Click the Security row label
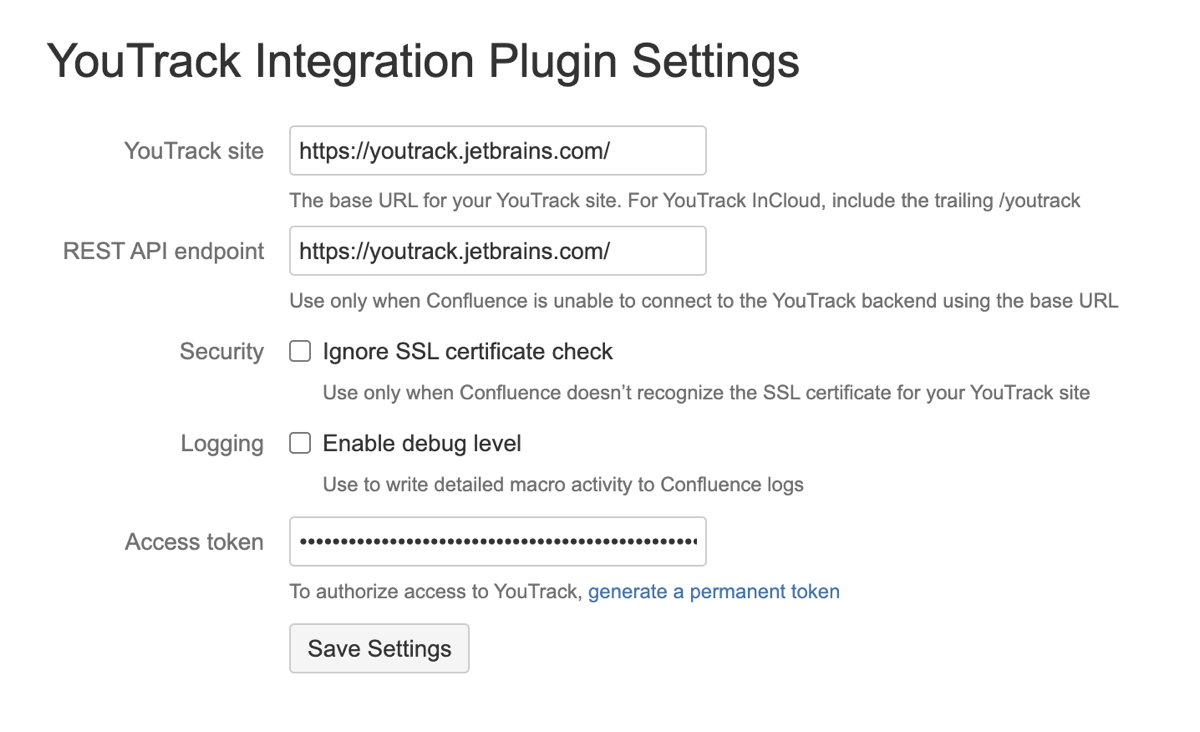1200x732 pixels. pyautogui.click(x=221, y=351)
